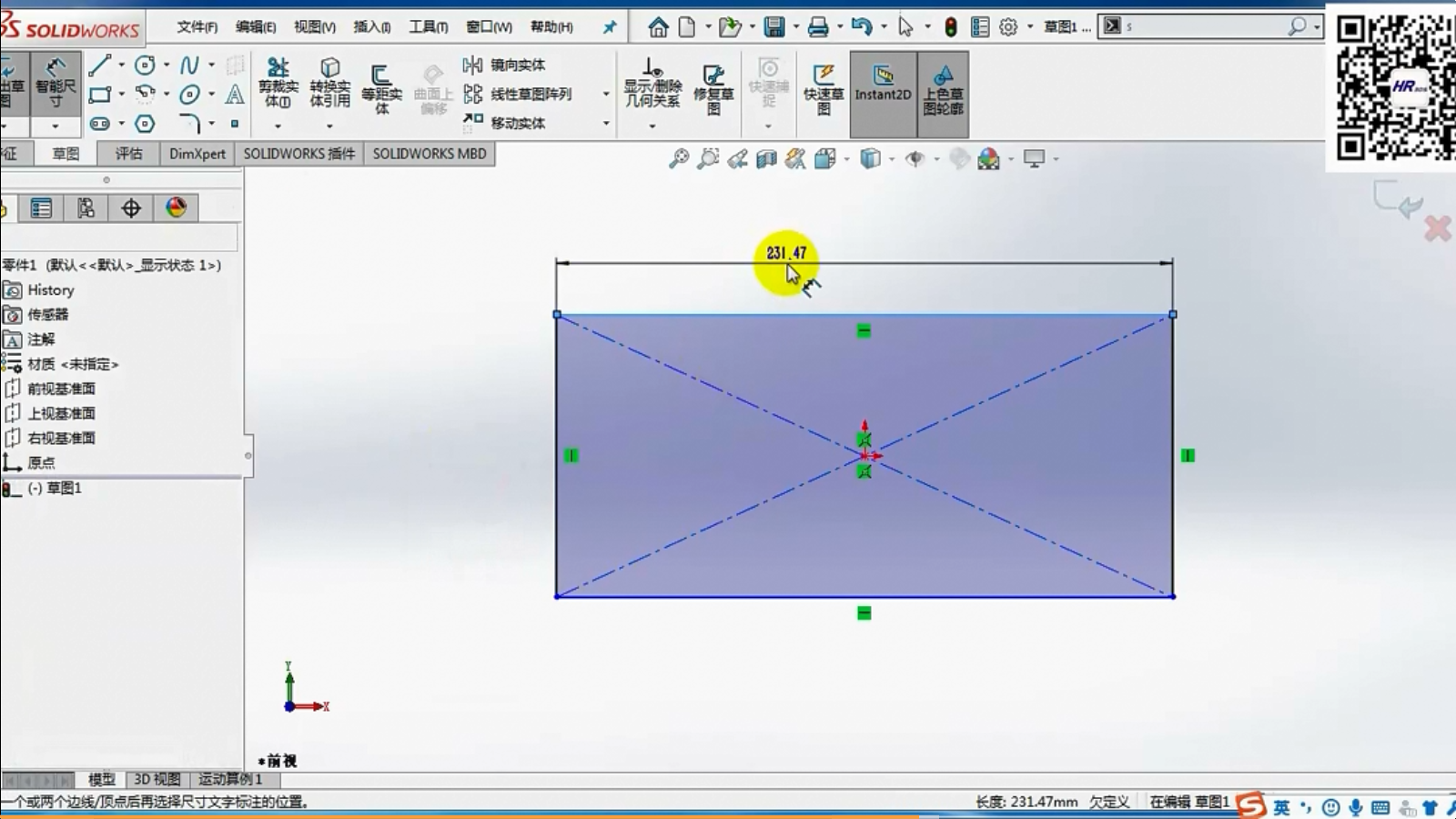Viewport: 1456px width, 819px height.
Task: Click the Rapid Sketch (快速草图) icon
Action: tap(824, 88)
